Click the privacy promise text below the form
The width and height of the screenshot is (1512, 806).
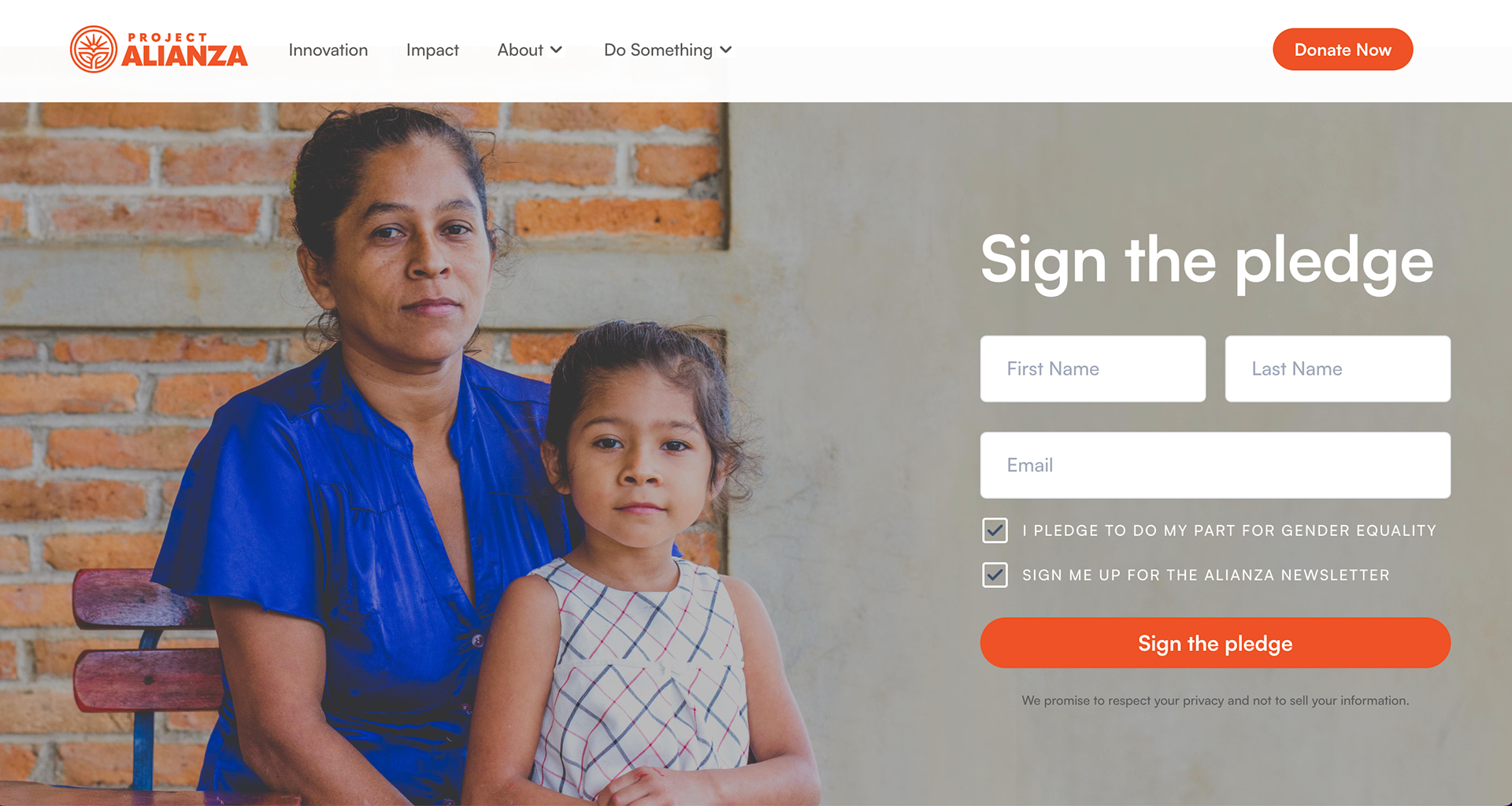click(x=1215, y=701)
